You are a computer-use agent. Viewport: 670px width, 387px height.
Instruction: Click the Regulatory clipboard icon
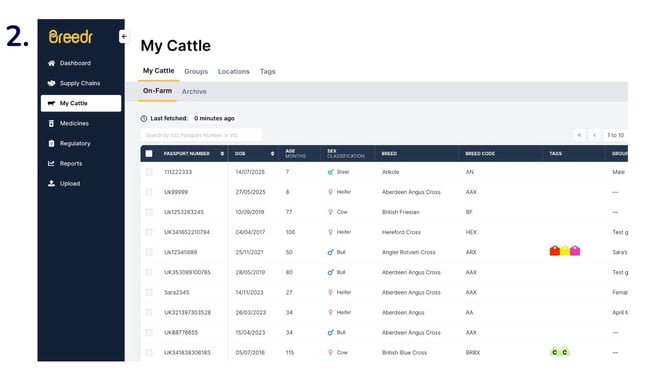pyautogui.click(x=51, y=144)
